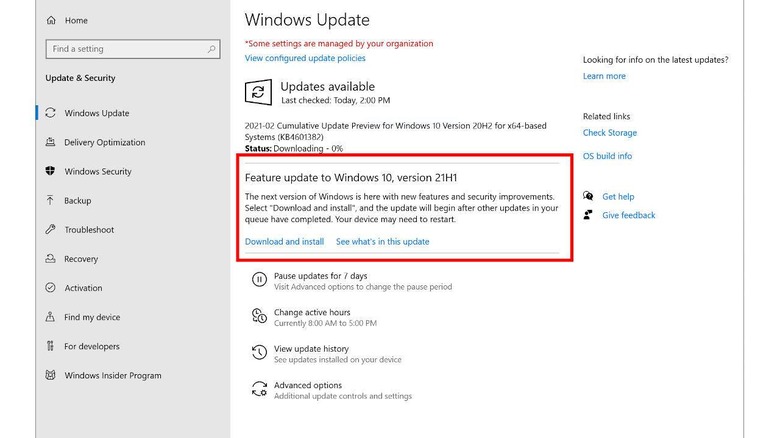Click the Advanced options gear-arrows icon

point(259,389)
